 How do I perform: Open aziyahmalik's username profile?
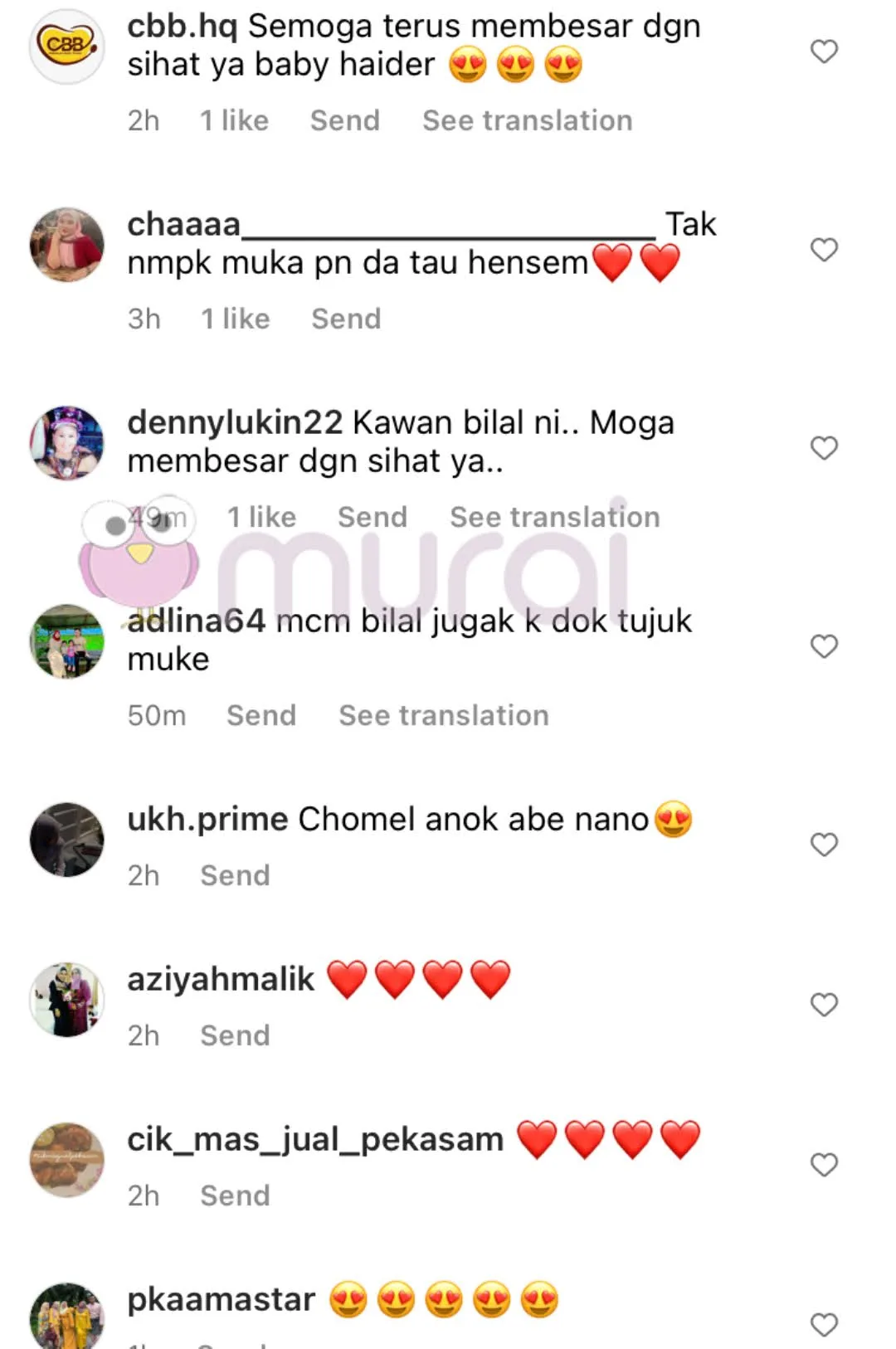click(221, 979)
